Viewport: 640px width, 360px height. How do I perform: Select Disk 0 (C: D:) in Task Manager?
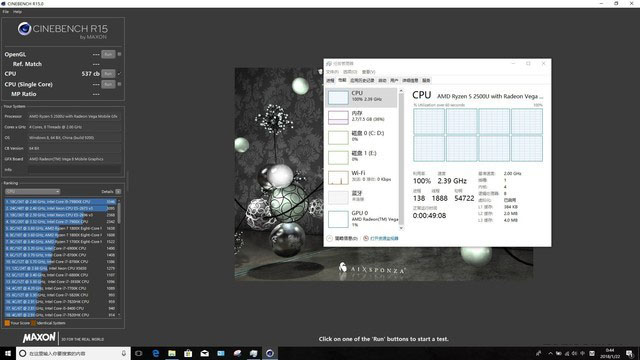point(361,137)
